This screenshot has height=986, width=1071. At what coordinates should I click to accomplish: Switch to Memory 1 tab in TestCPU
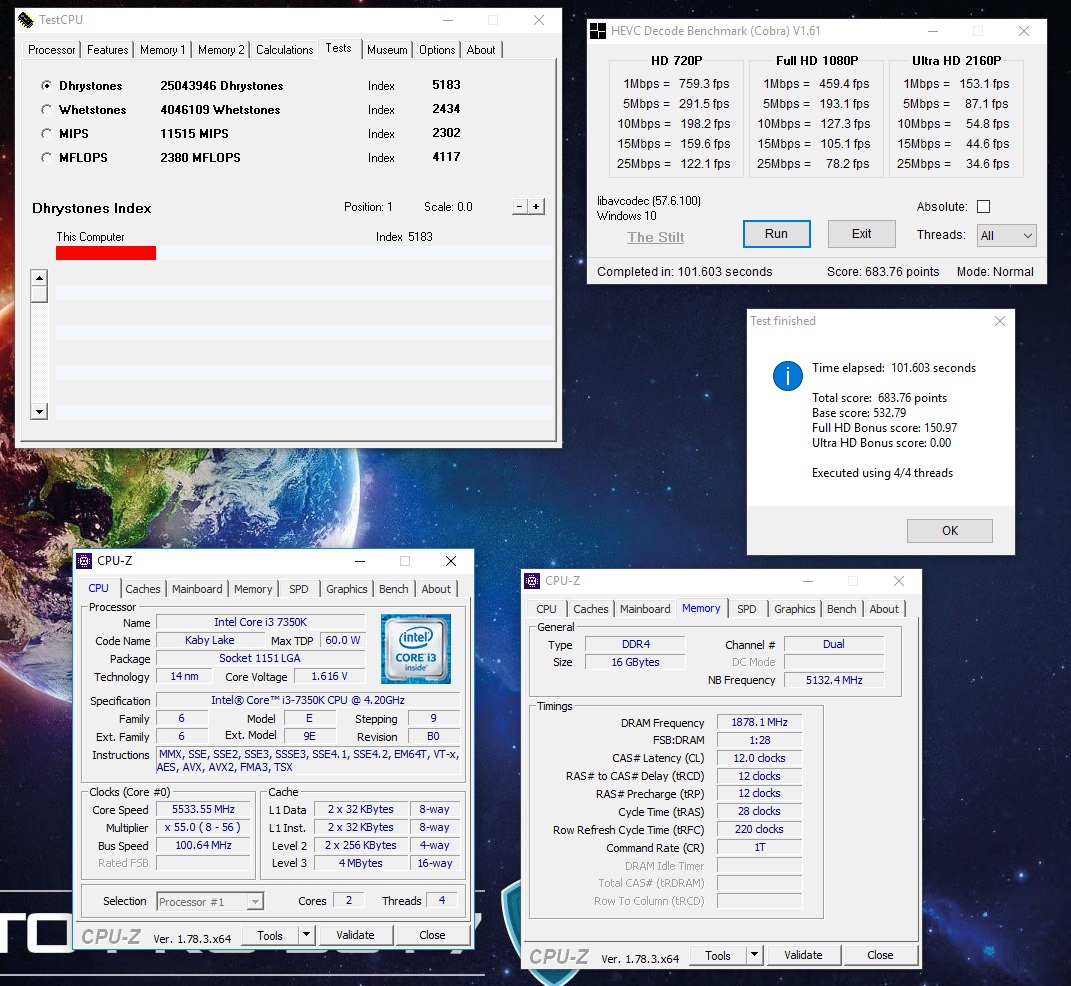coord(163,50)
